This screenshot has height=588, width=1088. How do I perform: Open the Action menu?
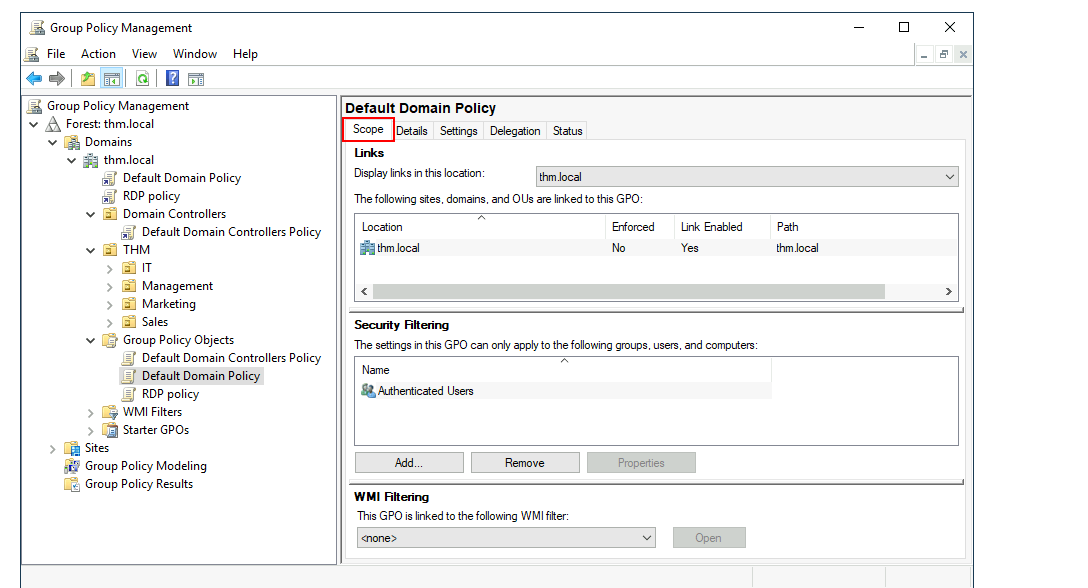[x=99, y=54]
